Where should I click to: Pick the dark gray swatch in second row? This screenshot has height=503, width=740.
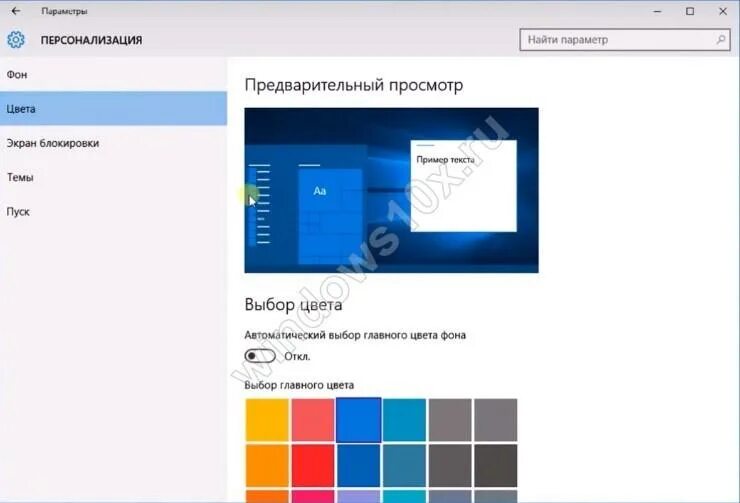450,465
